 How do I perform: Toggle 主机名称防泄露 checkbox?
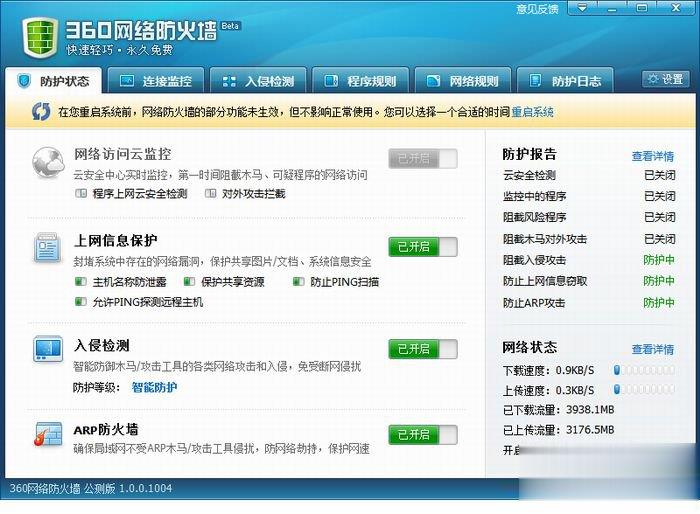pyautogui.click(x=81, y=282)
